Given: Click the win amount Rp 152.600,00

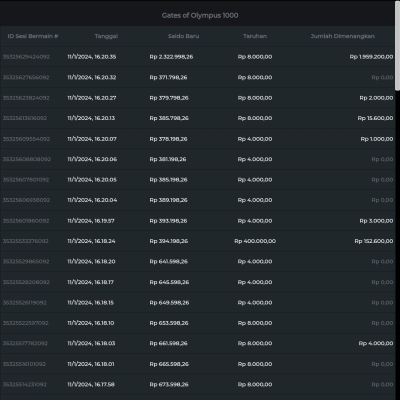Looking at the screenshot, I should [374, 241].
